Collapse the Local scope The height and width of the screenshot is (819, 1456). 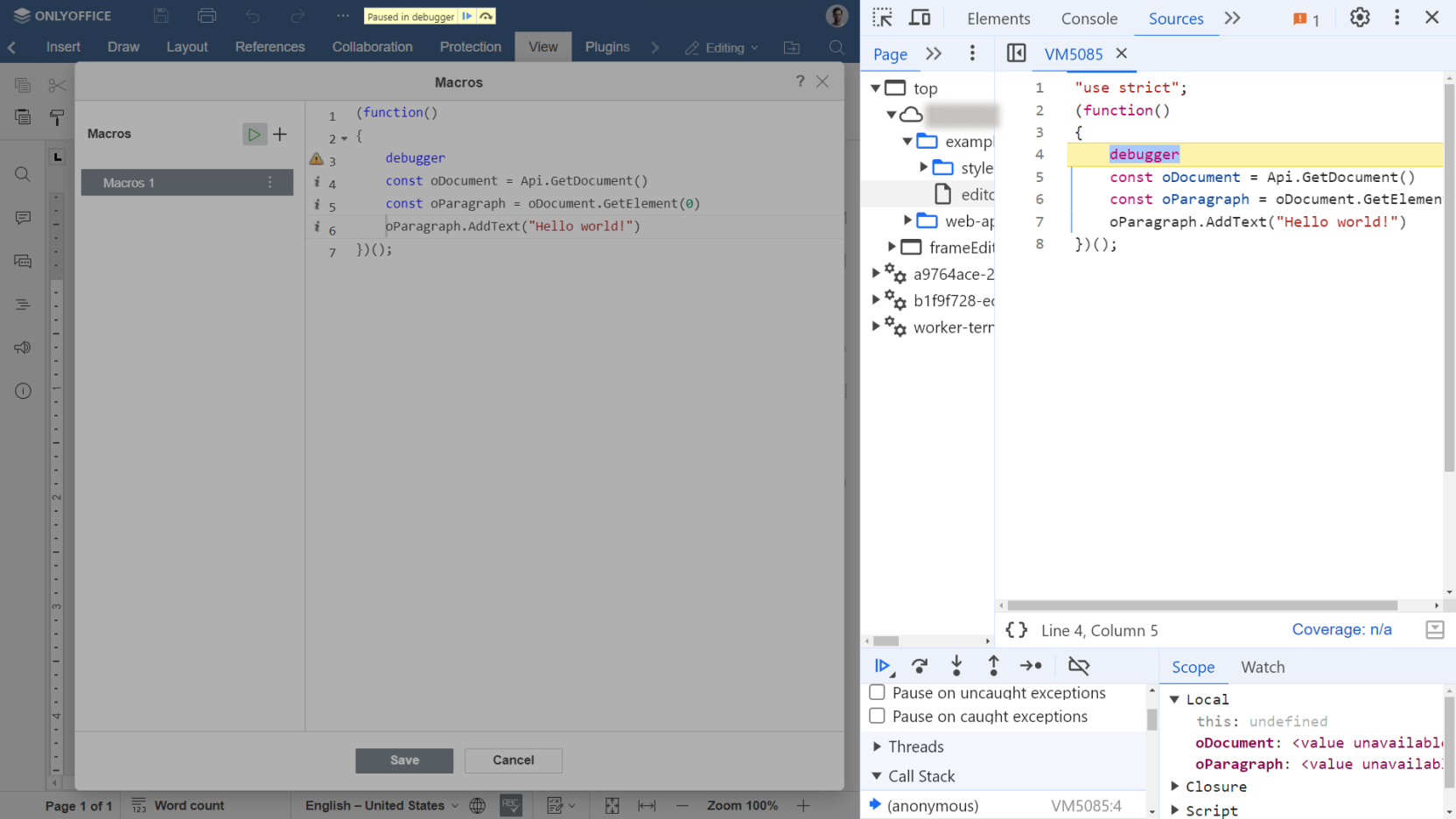(1175, 699)
